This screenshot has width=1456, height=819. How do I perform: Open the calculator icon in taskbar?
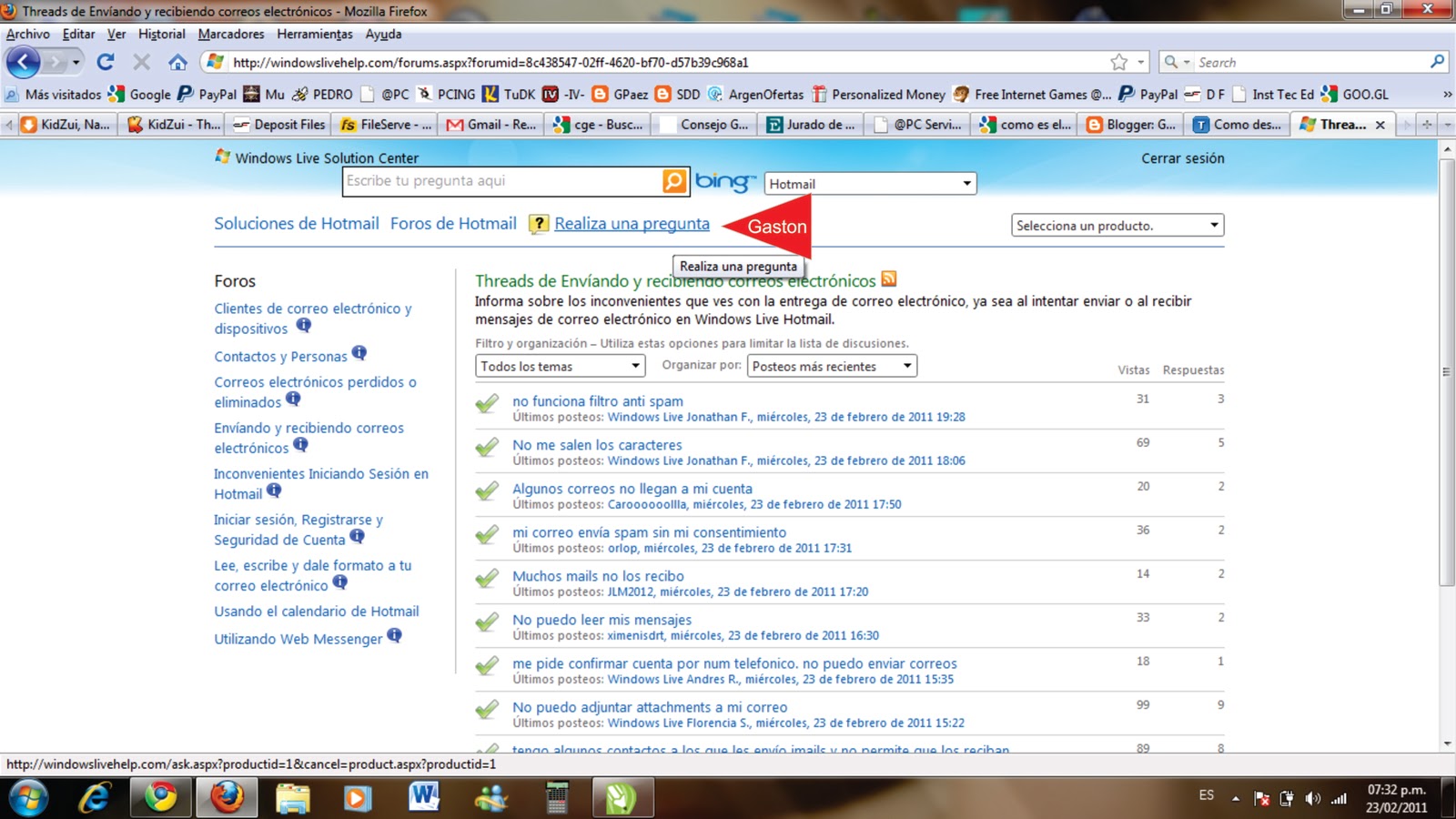tap(556, 798)
